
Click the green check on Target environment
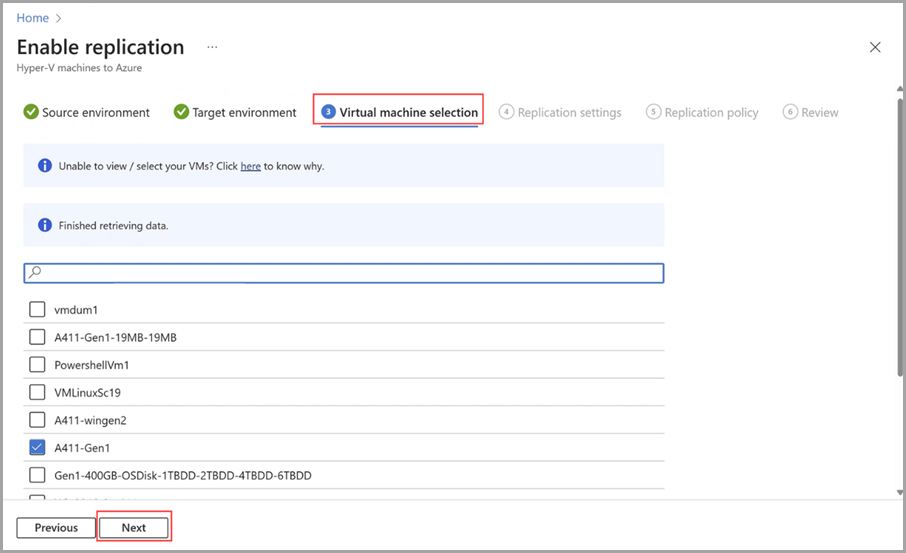[x=181, y=112]
